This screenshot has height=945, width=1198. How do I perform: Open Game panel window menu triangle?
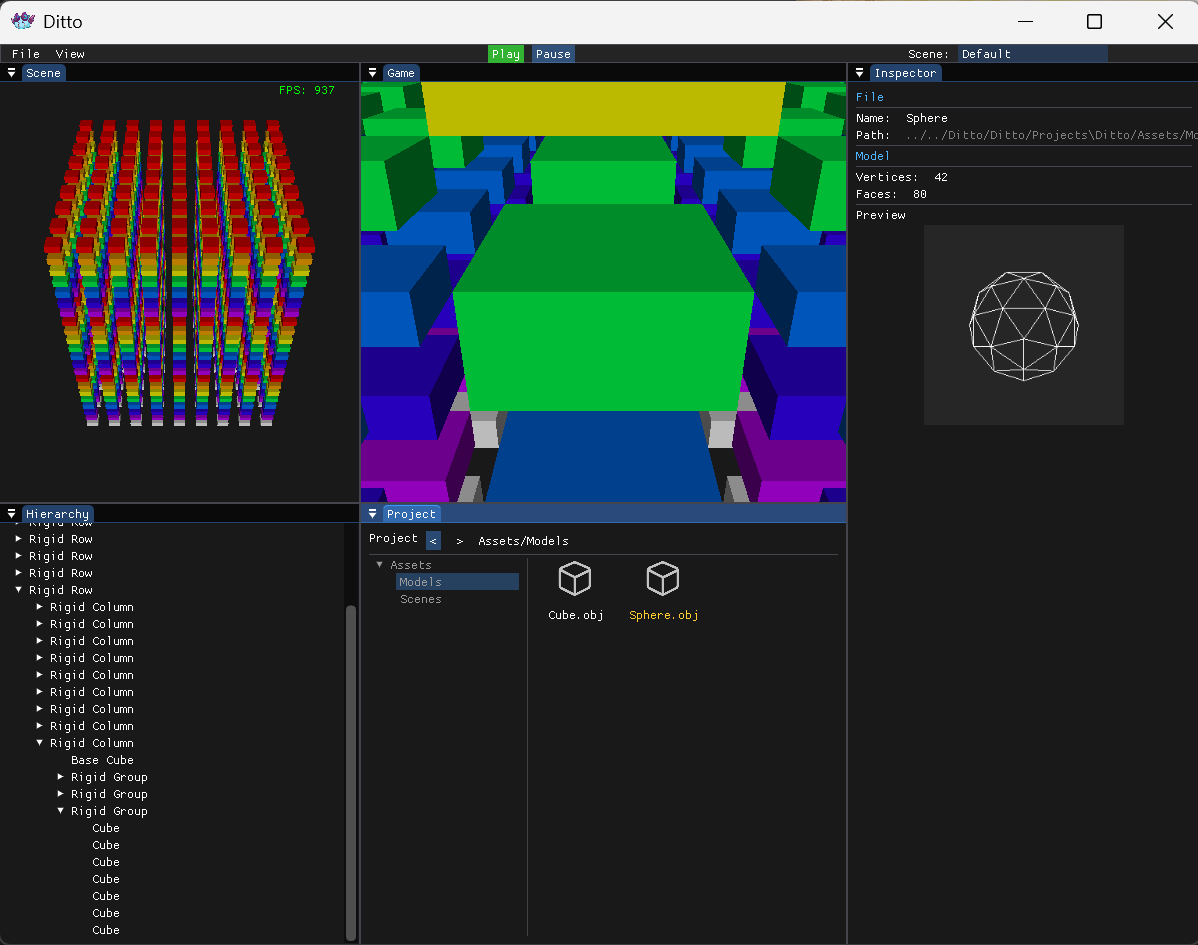[372, 73]
